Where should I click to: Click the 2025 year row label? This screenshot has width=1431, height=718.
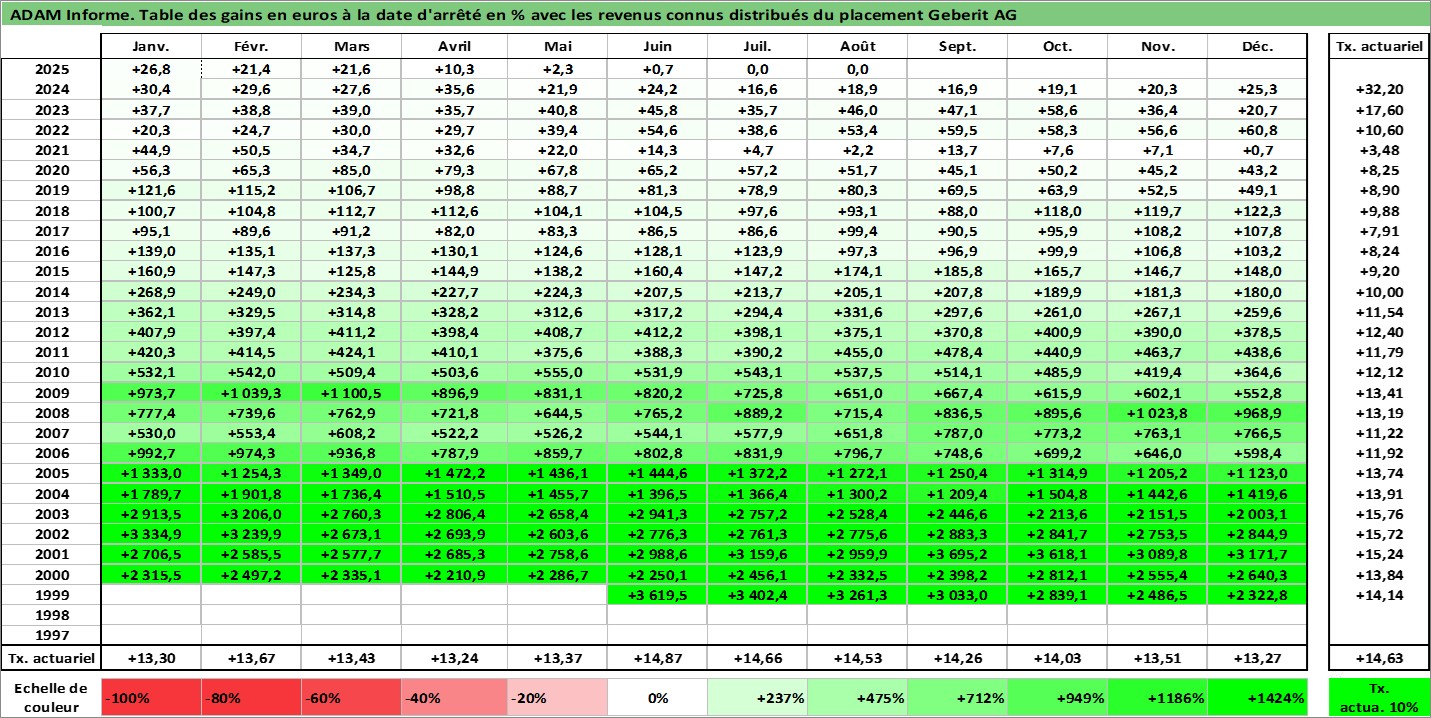tap(51, 69)
